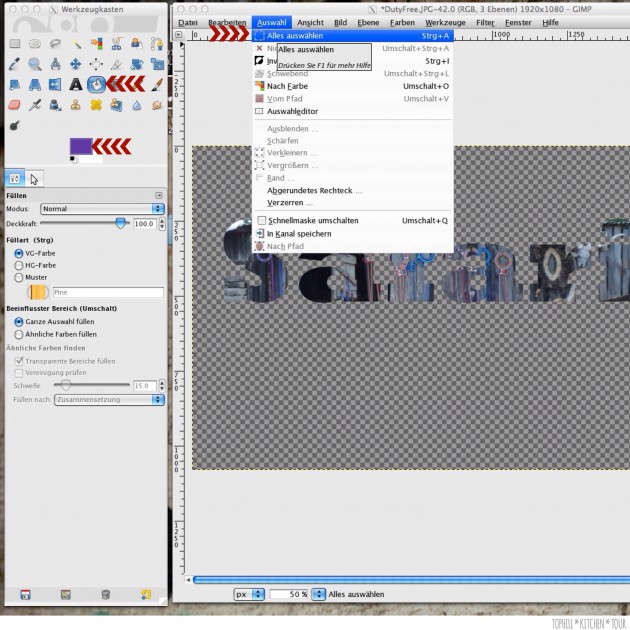Open the zoom percentage dropdown arrow
630x630 pixels.
319,594
